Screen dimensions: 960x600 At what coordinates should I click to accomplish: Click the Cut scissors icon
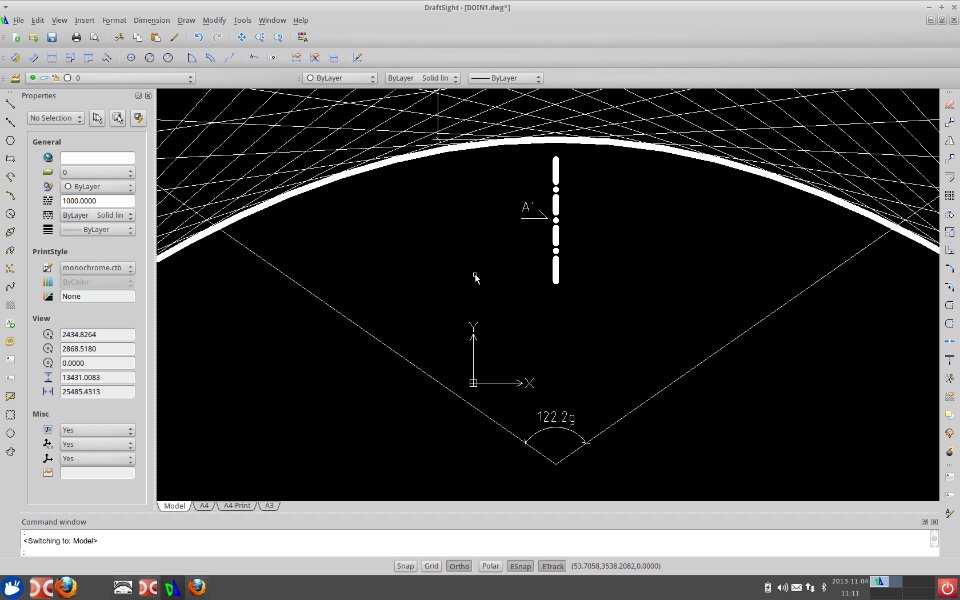119,37
